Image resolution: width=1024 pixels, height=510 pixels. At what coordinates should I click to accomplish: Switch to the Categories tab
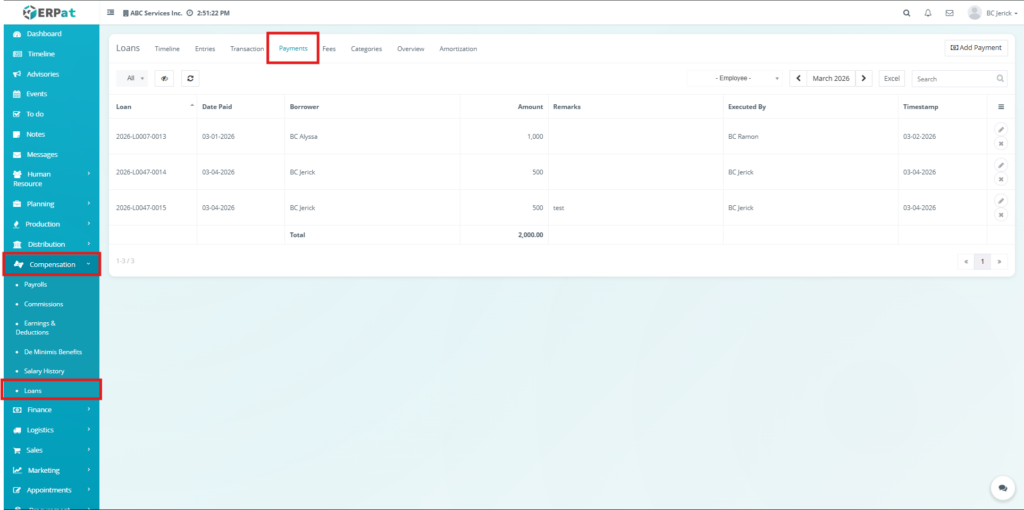tap(366, 49)
